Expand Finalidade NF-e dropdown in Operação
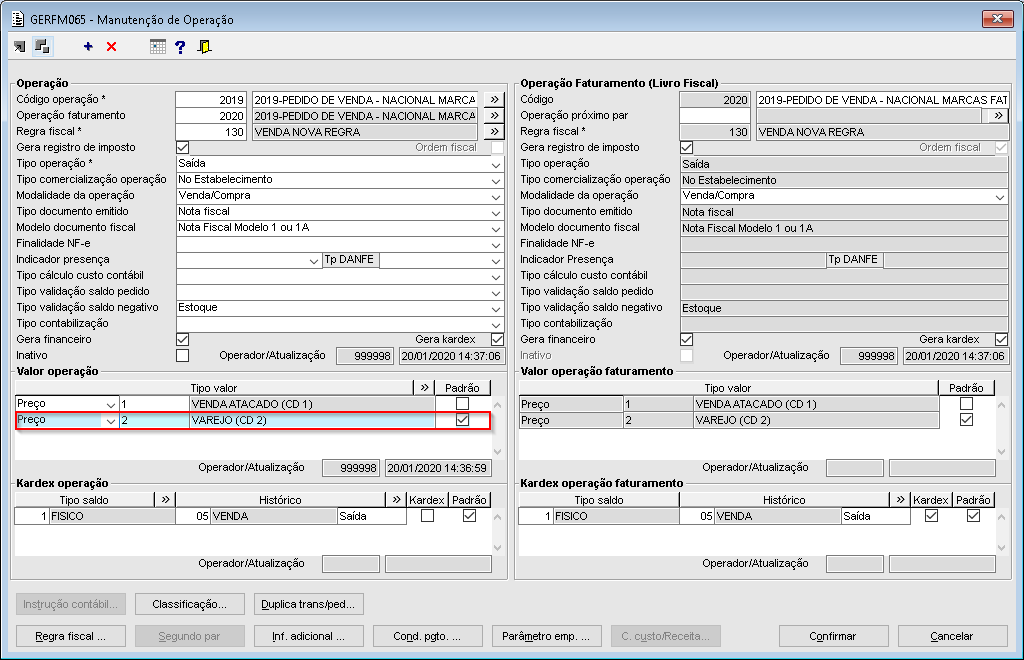Viewport: 1024px width, 660px height. click(x=496, y=244)
